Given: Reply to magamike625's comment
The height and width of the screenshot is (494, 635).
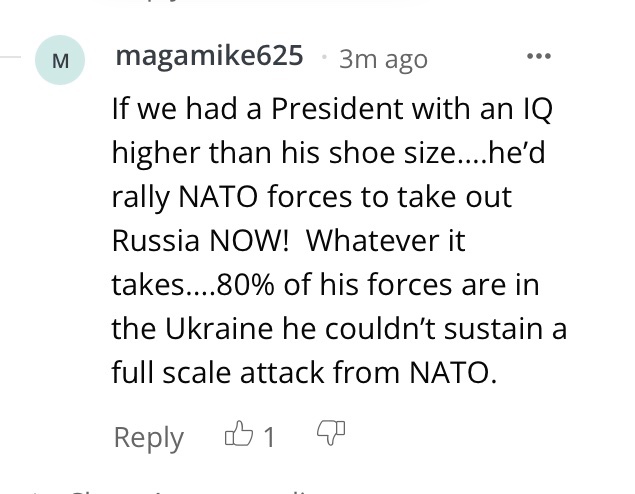Looking at the screenshot, I should pos(148,437).
